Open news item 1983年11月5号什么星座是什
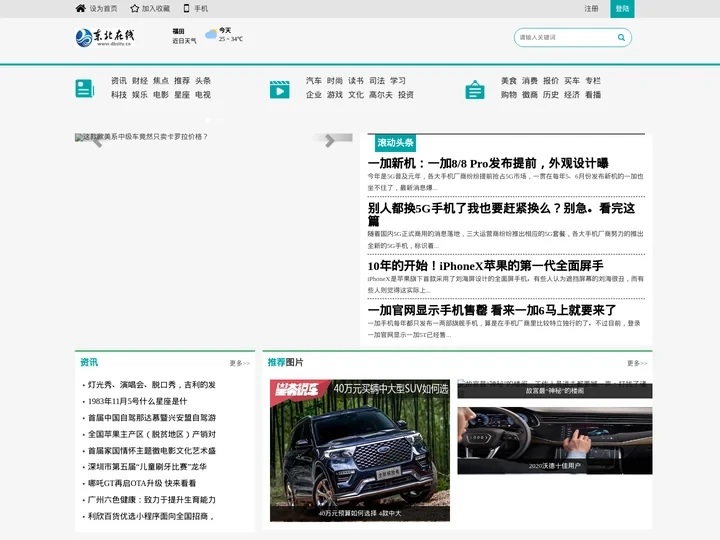Image resolution: width=720 pixels, height=540 pixels. tap(138, 401)
